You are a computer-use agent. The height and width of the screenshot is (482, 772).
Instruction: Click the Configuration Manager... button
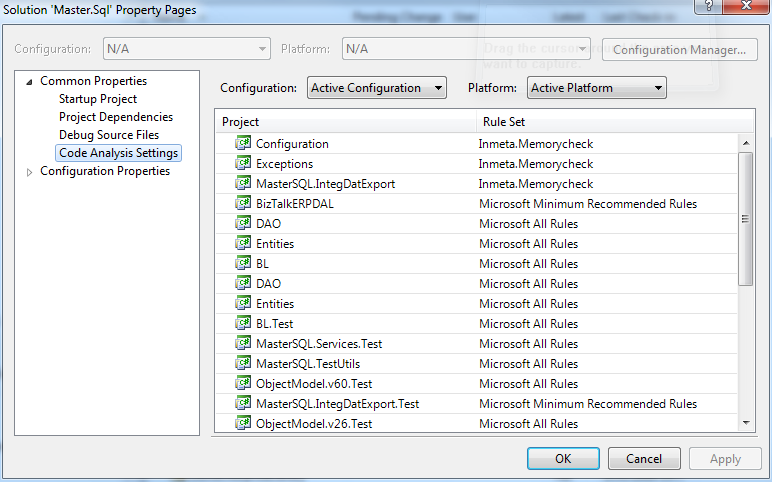679,50
